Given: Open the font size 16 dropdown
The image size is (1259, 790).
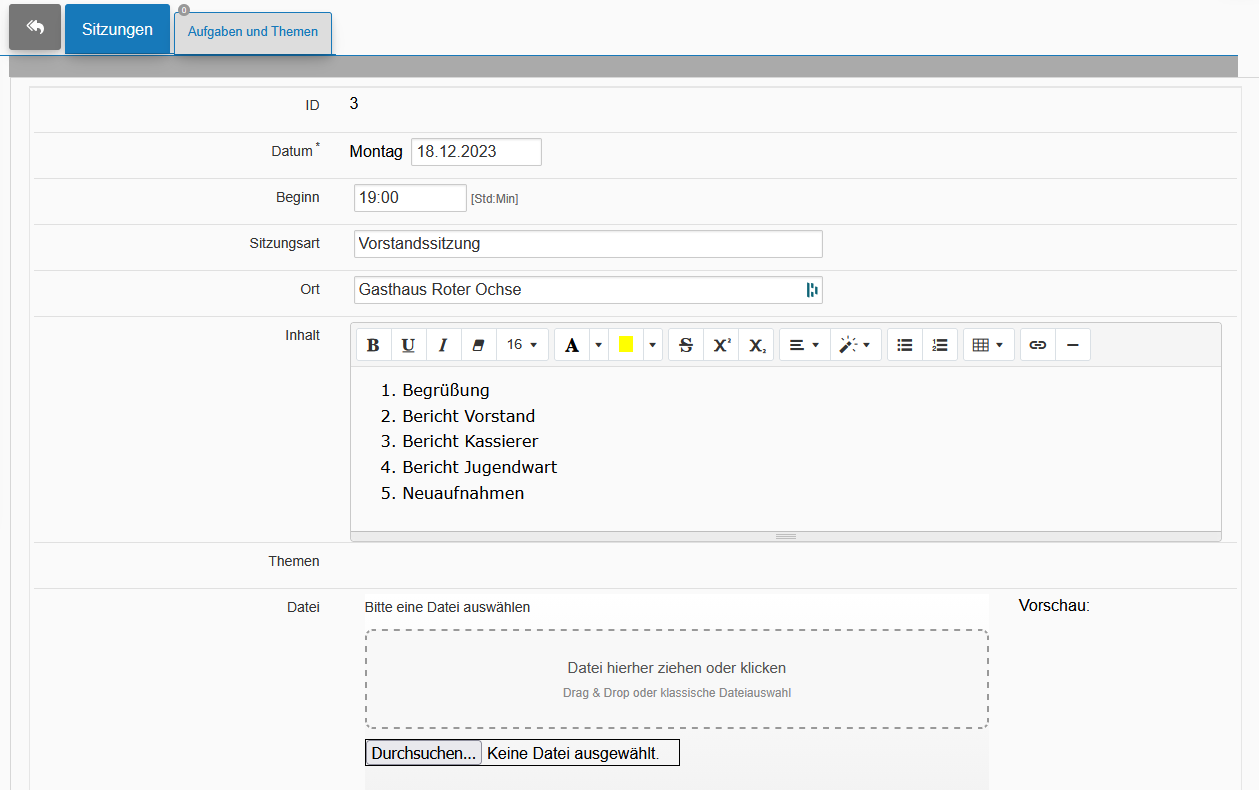Looking at the screenshot, I should [x=522, y=345].
